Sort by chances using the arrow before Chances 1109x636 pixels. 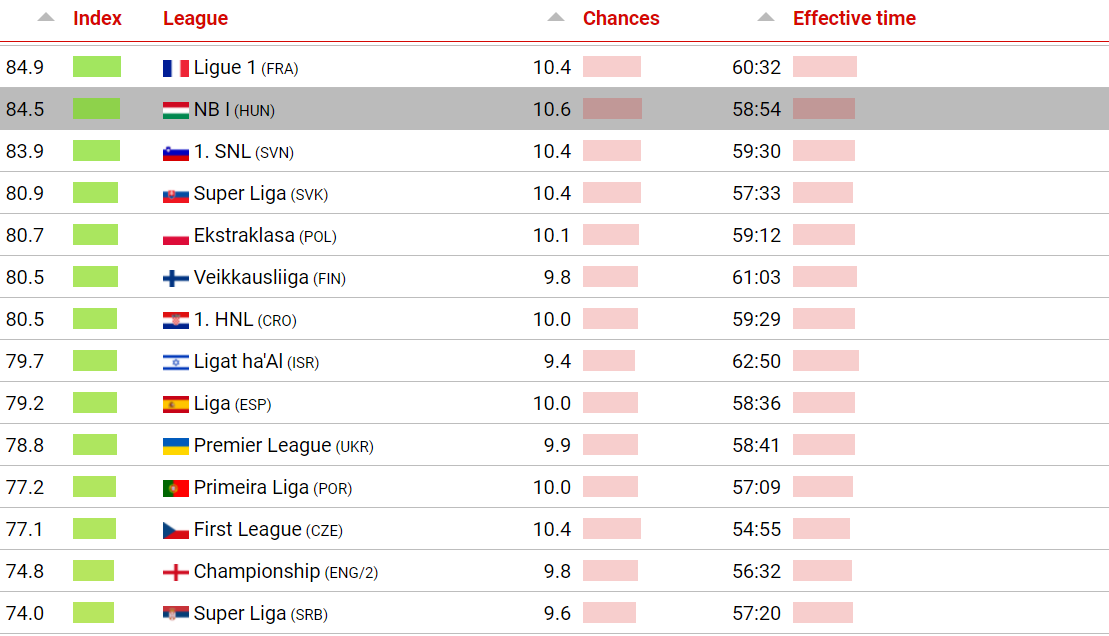pyautogui.click(x=556, y=18)
